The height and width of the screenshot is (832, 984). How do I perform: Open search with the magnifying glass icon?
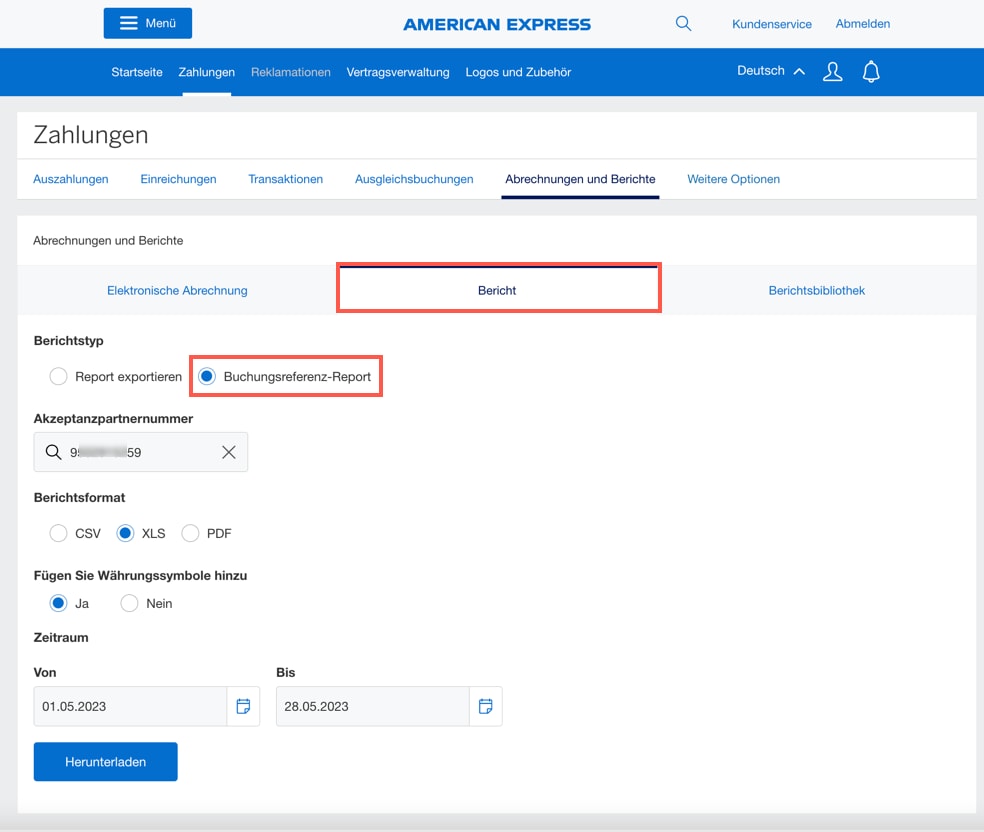coord(684,23)
